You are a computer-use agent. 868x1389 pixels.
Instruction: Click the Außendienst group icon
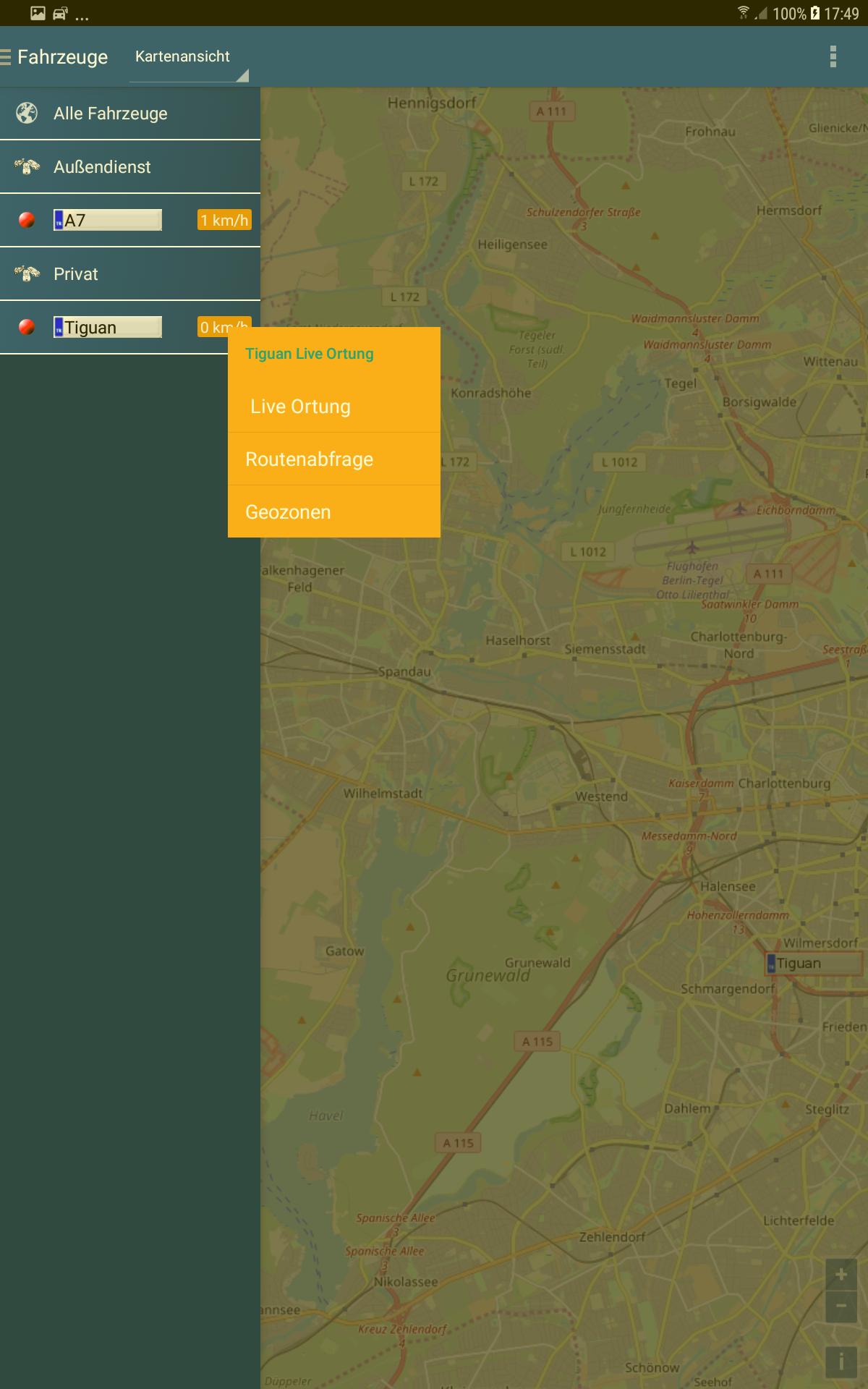click(x=27, y=167)
